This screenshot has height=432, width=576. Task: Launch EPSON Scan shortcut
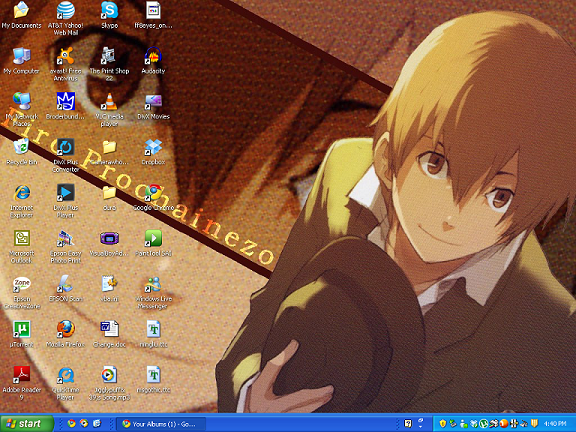[x=65, y=284]
